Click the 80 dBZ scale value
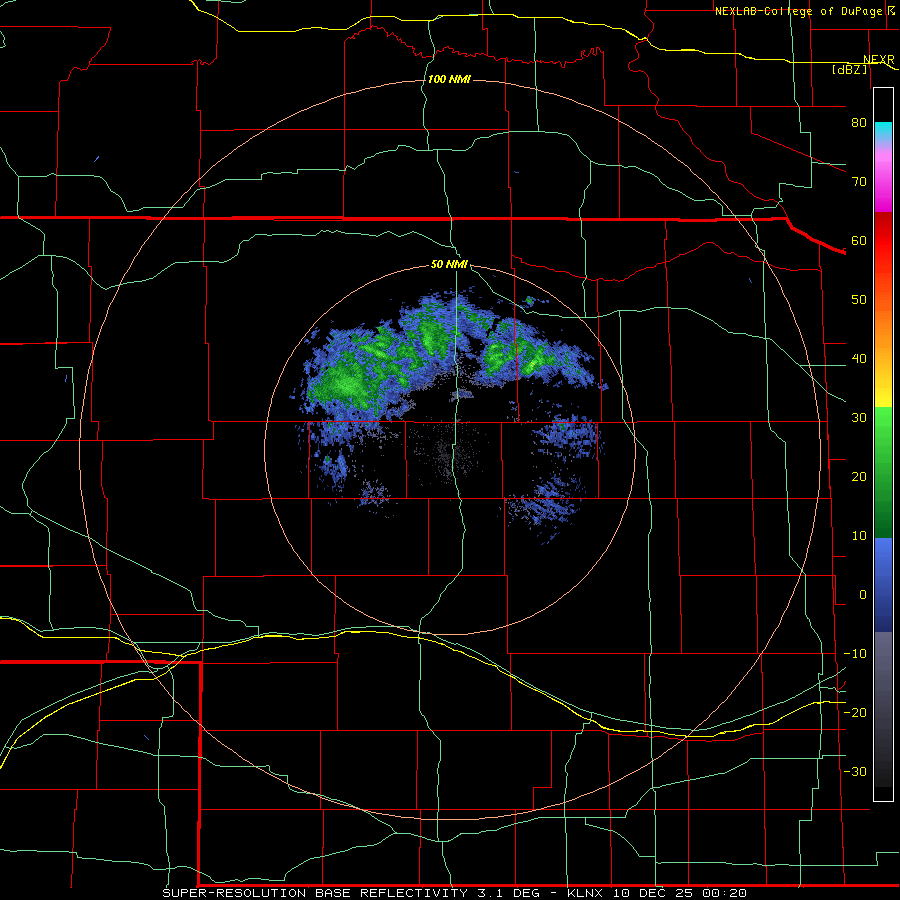Image resolution: width=900 pixels, height=900 pixels. 859,122
